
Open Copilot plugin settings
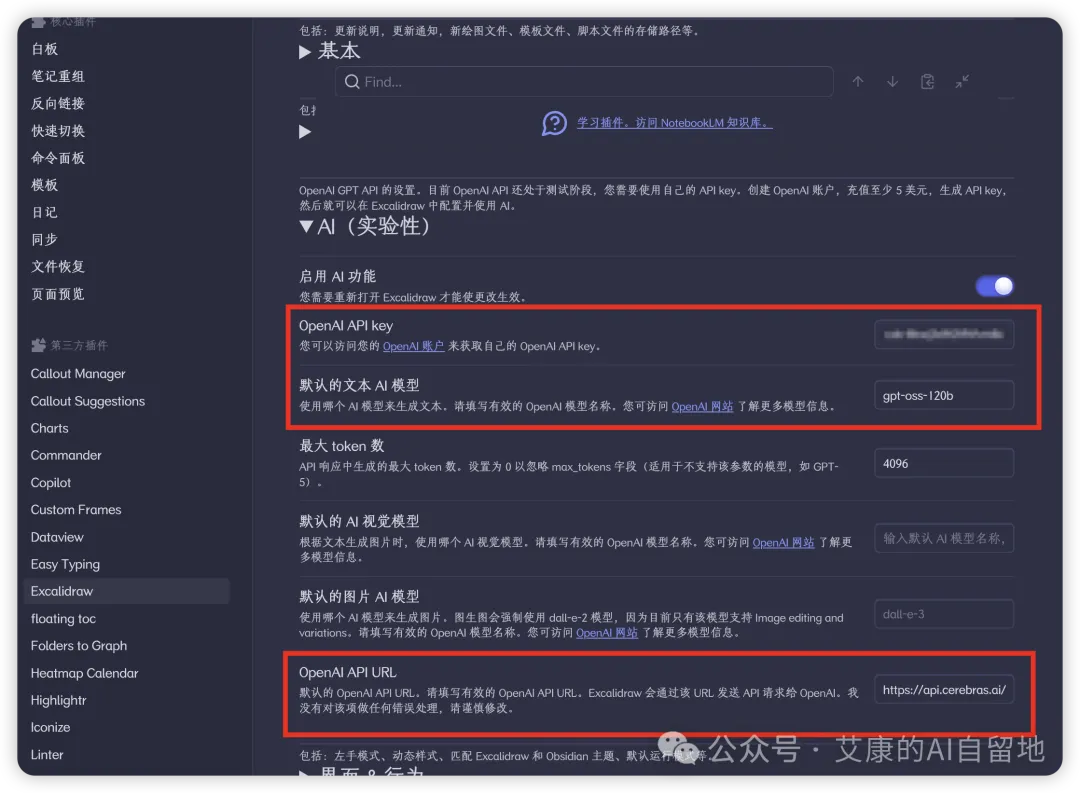pos(51,482)
